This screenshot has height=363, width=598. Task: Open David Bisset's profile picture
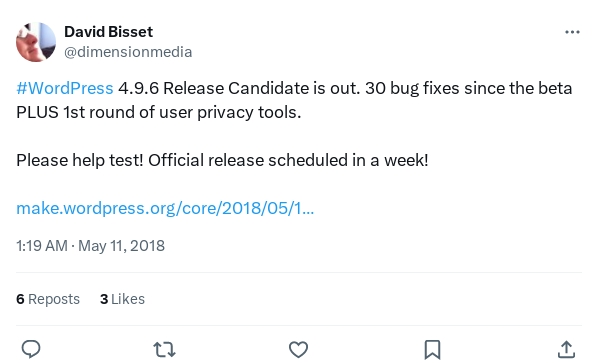pyautogui.click(x=36, y=42)
